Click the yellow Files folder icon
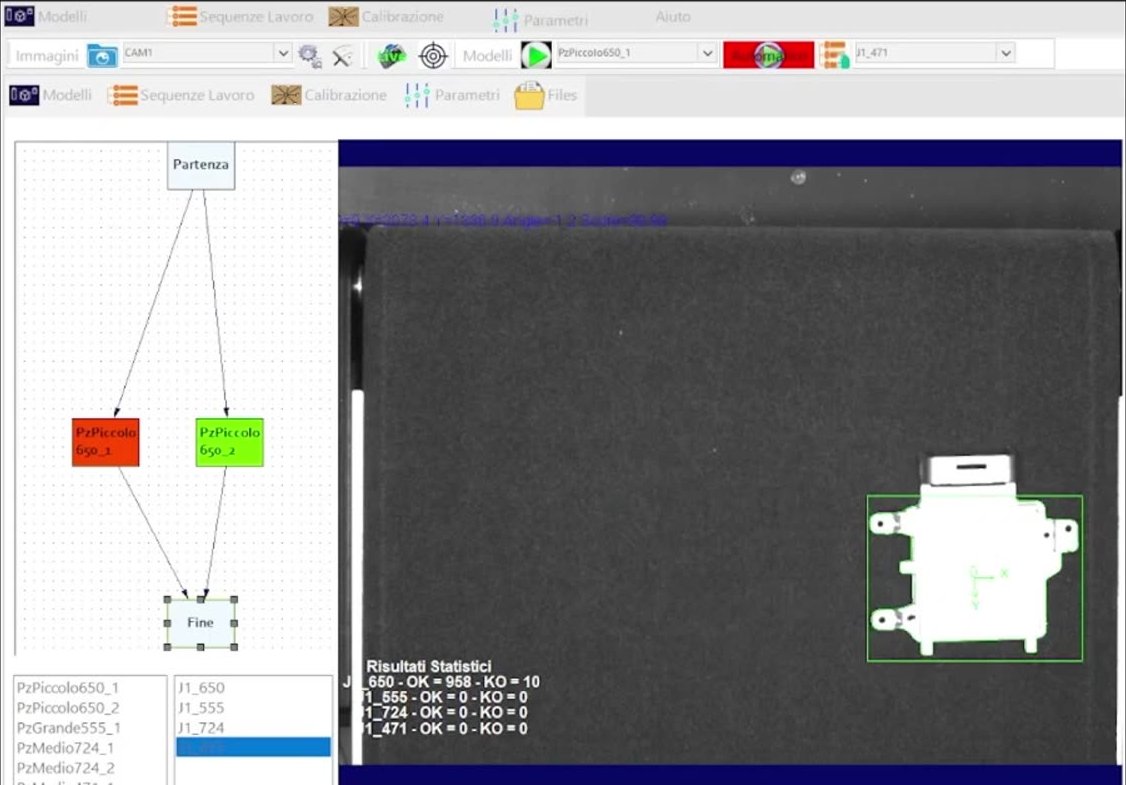This screenshot has height=785, width=1126. pos(529,95)
